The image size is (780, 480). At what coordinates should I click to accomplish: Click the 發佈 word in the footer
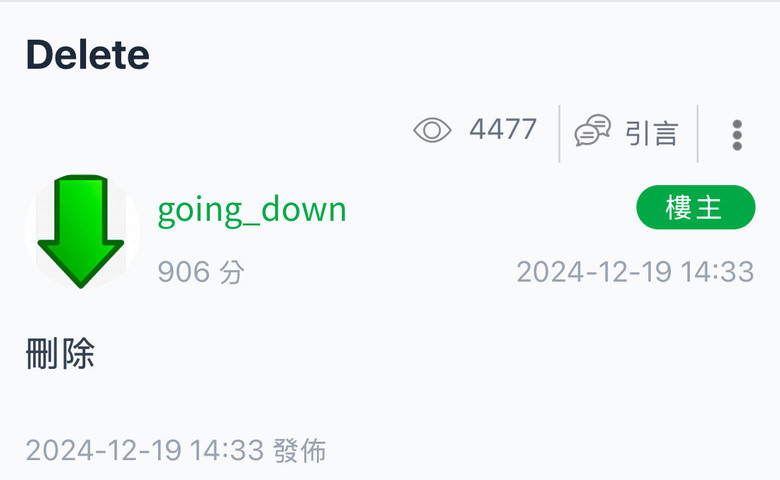point(299,451)
